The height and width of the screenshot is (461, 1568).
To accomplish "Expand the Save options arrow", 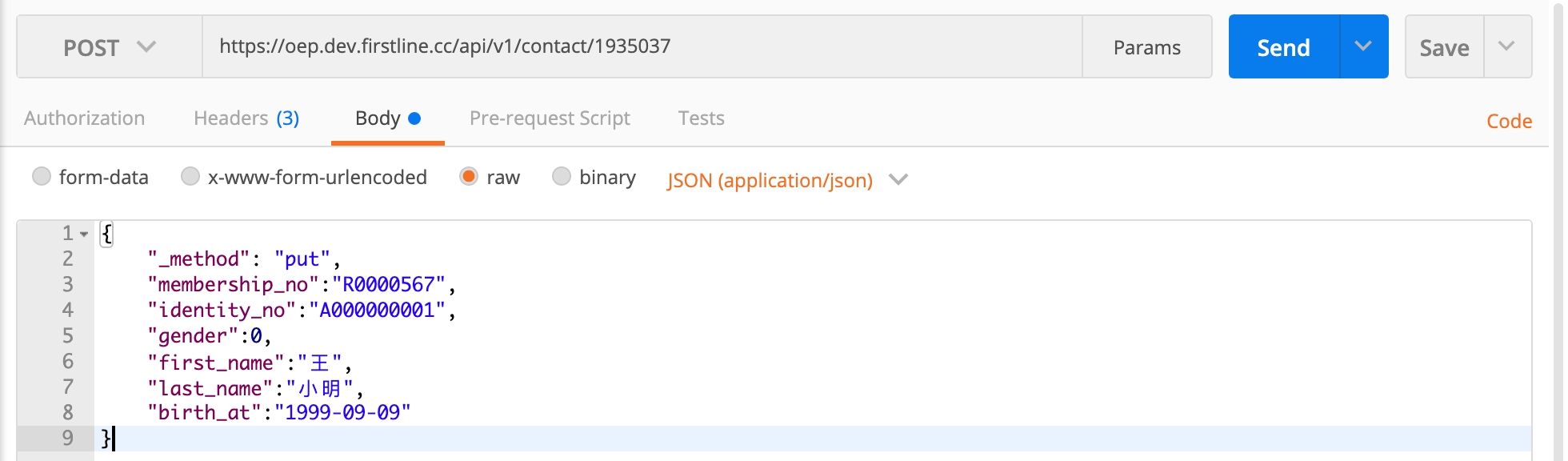I will (x=1507, y=46).
